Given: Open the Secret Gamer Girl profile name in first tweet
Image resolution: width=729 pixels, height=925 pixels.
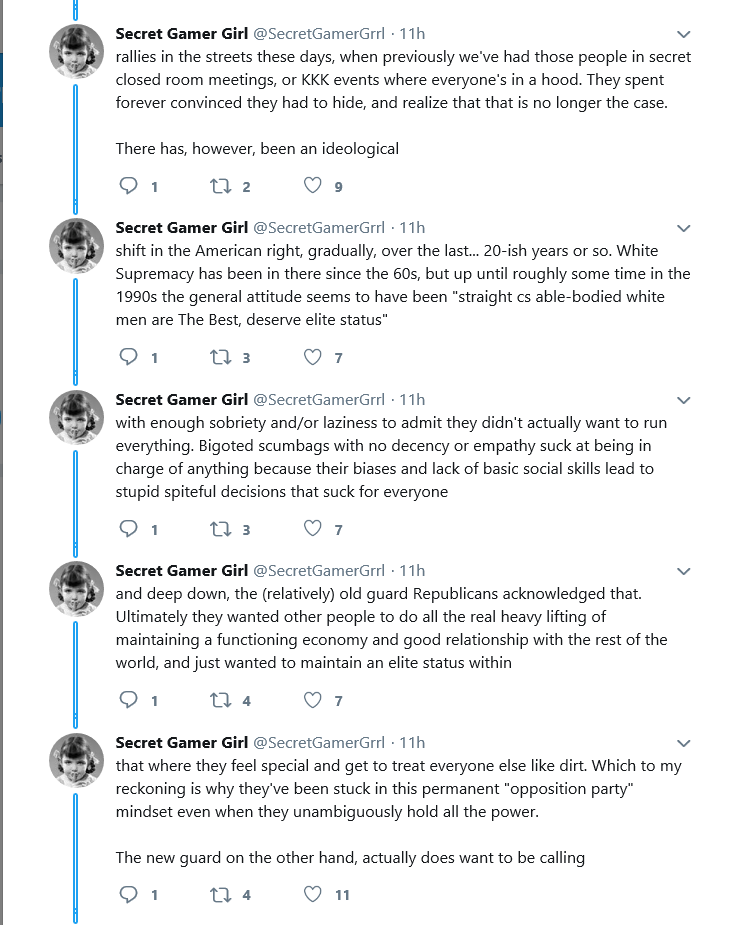Looking at the screenshot, I should click(182, 34).
